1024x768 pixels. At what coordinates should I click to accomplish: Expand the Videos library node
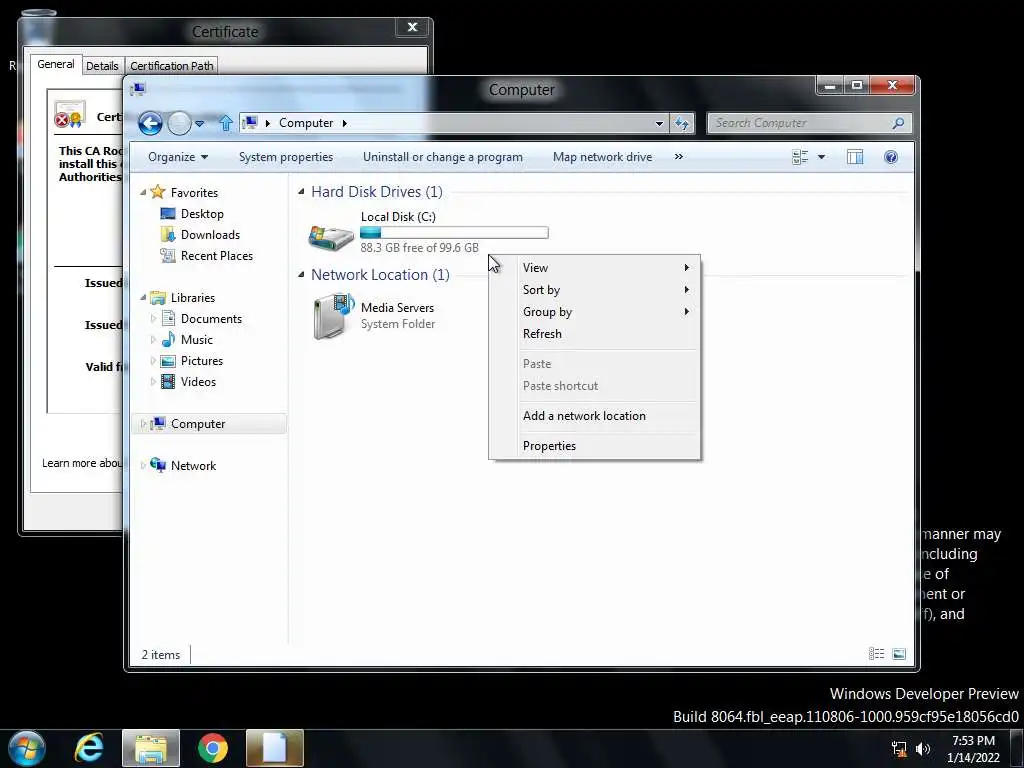click(x=153, y=381)
